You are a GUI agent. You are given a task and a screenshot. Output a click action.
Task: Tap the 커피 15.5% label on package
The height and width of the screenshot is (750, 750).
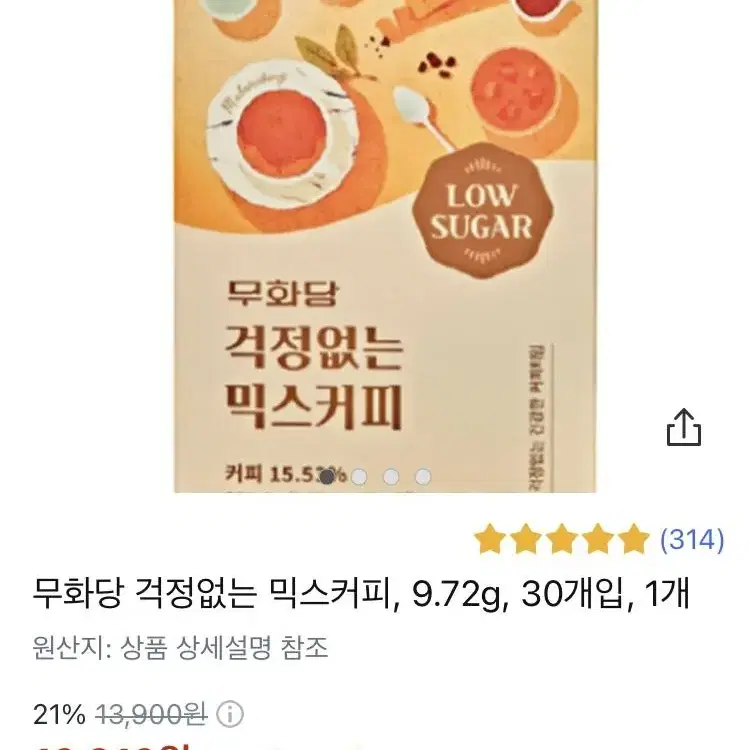click(285, 474)
